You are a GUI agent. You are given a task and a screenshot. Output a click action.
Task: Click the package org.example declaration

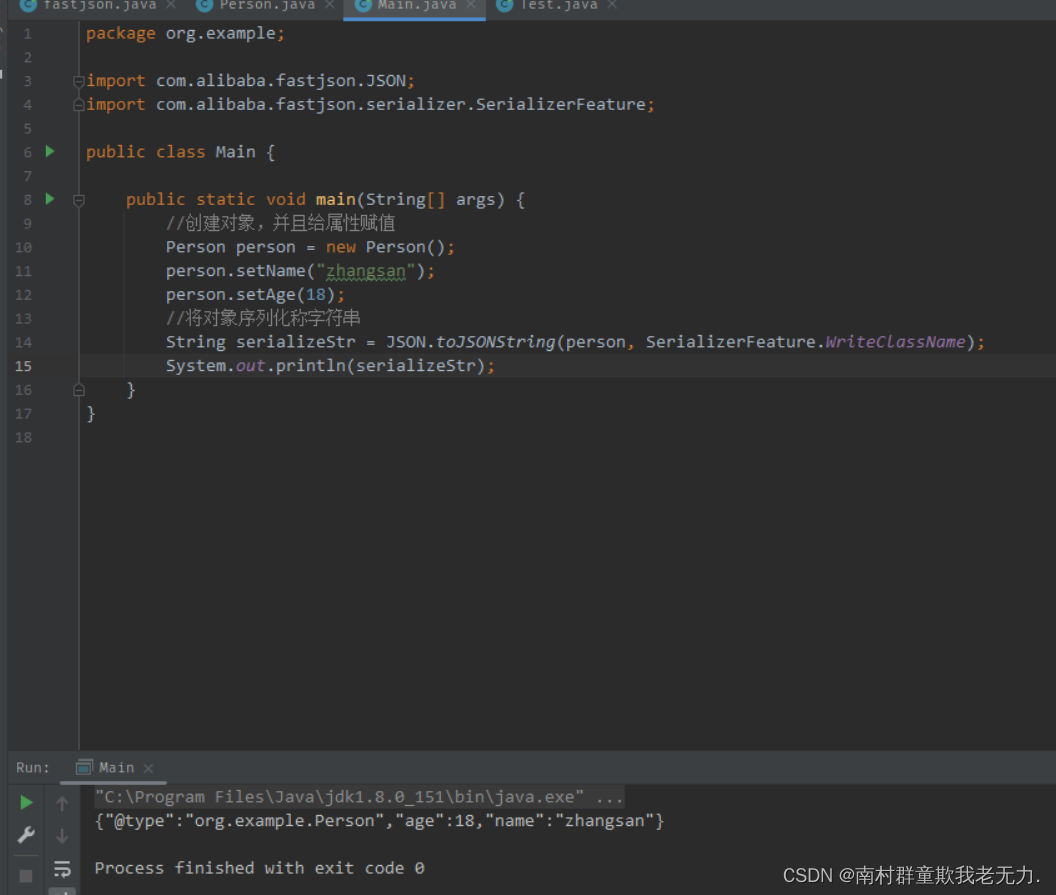point(185,34)
